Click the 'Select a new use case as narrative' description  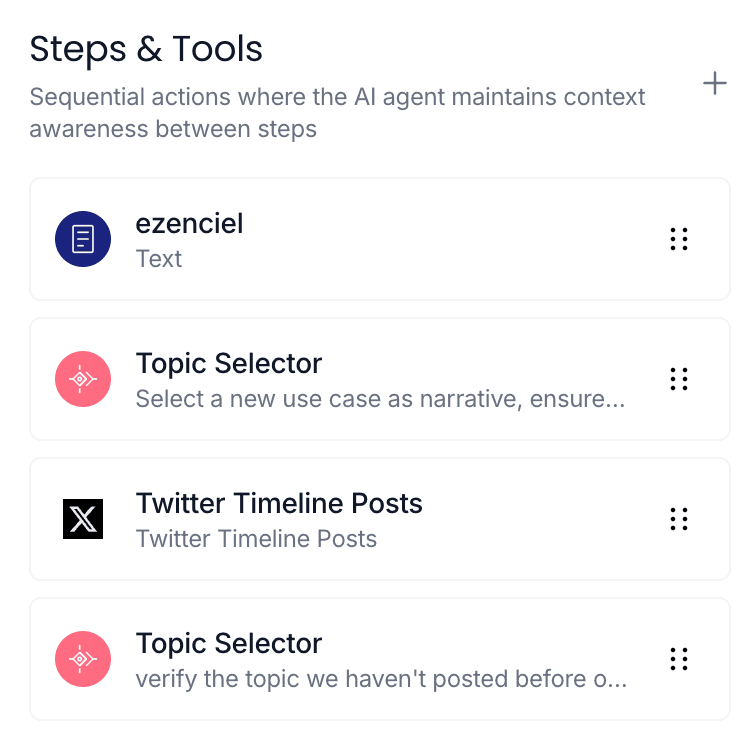coord(380,400)
